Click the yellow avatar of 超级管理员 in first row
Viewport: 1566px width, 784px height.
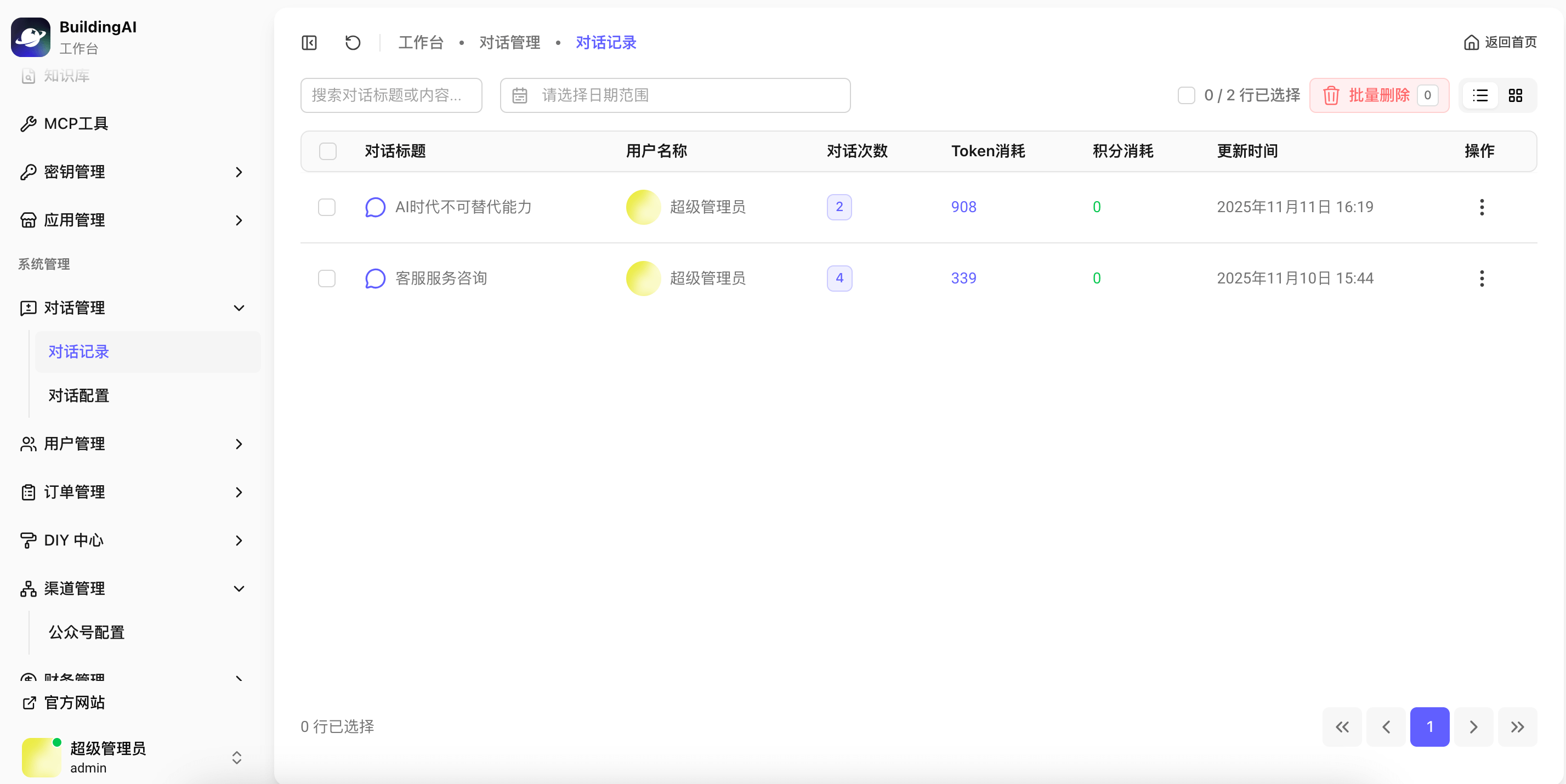click(x=643, y=207)
